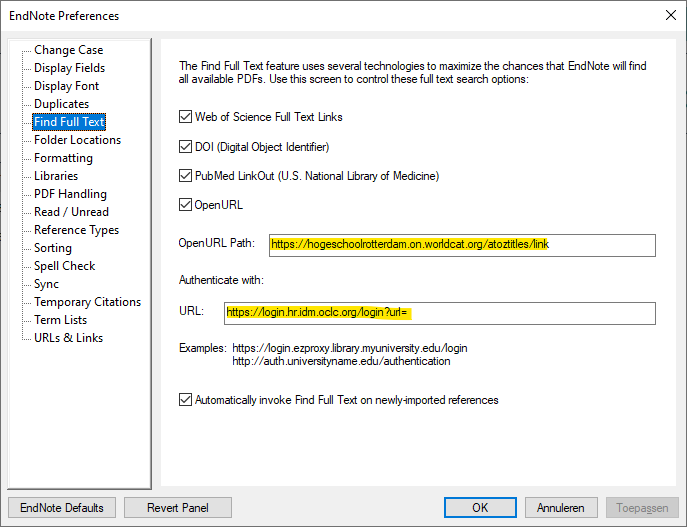Open Folder Locations preferences
Image resolution: width=687 pixels, height=527 pixels.
click(x=77, y=140)
